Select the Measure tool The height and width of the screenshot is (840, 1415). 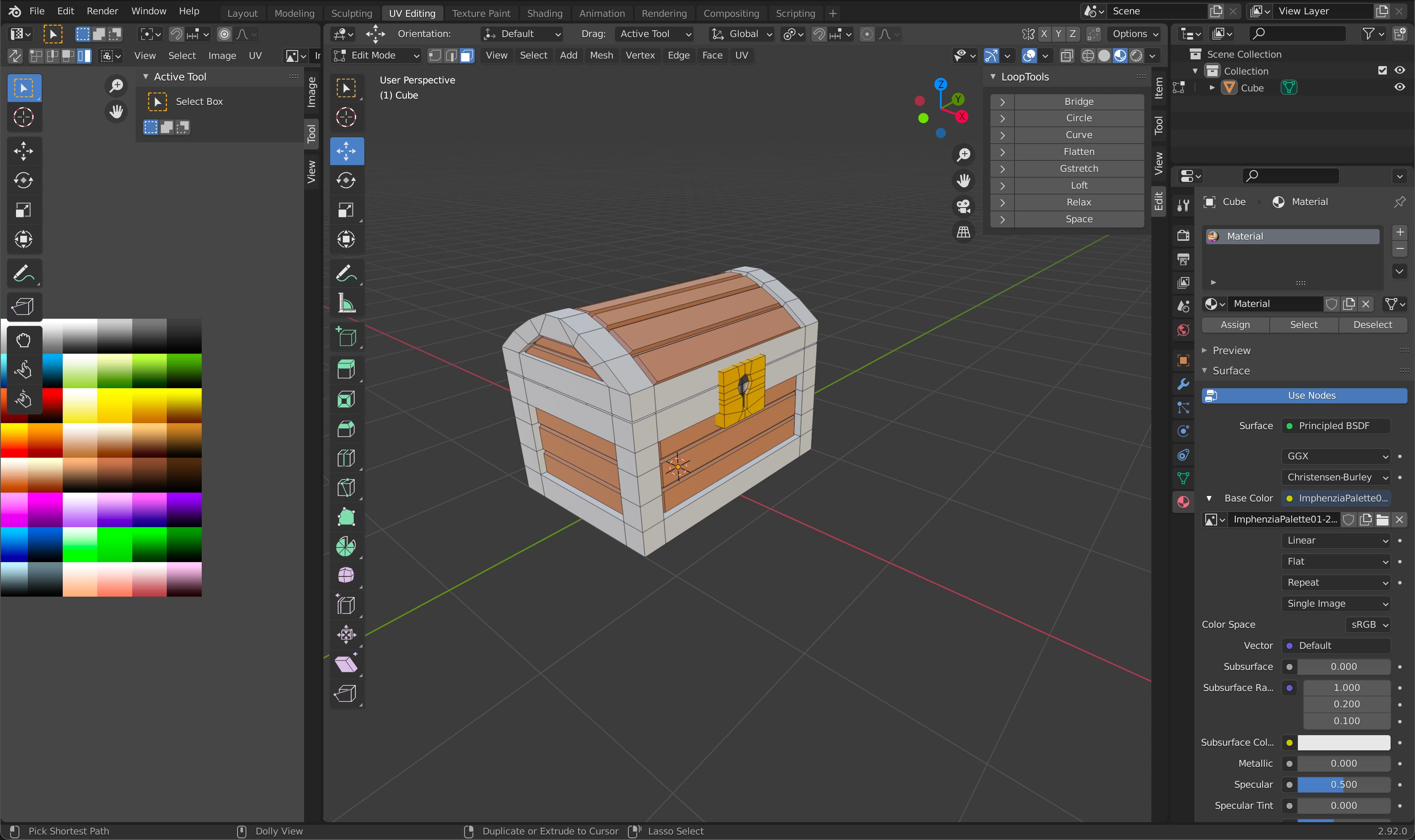click(x=347, y=304)
